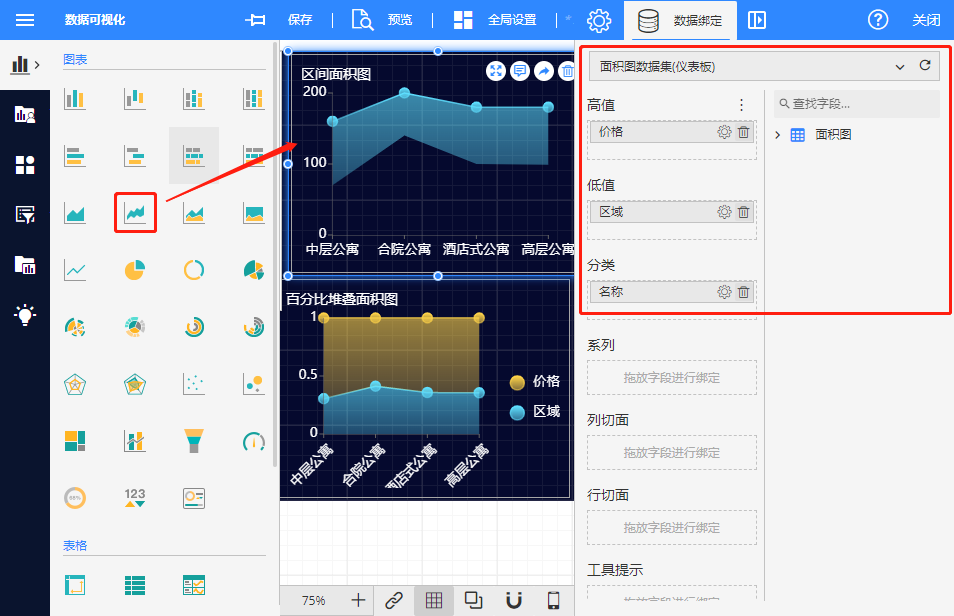Open the help question mark icon
This screenshot has width=954, height=616.
click(x=878, y=20)
